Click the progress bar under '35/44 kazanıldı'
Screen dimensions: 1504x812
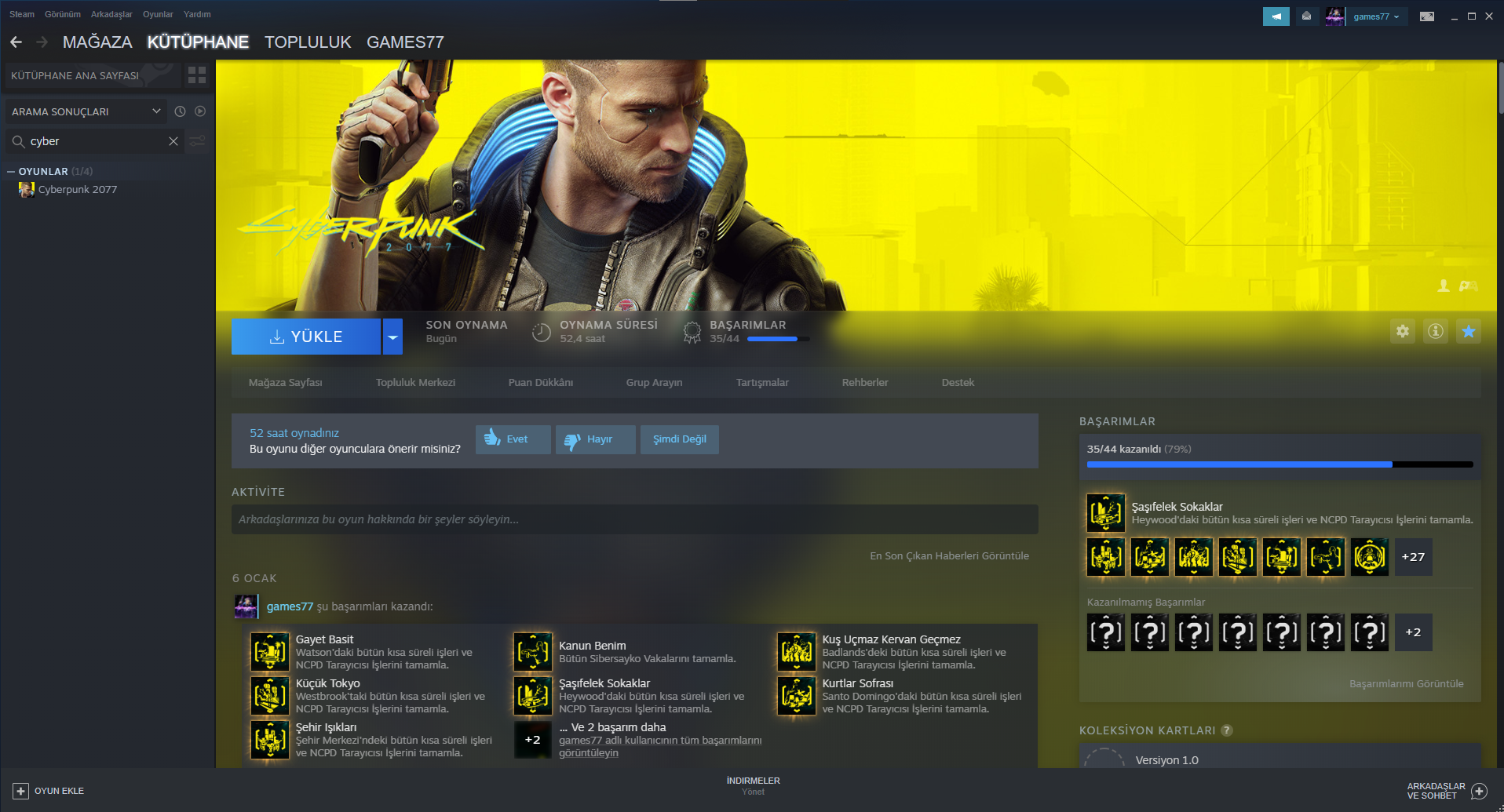click(x=1279, y=464)
